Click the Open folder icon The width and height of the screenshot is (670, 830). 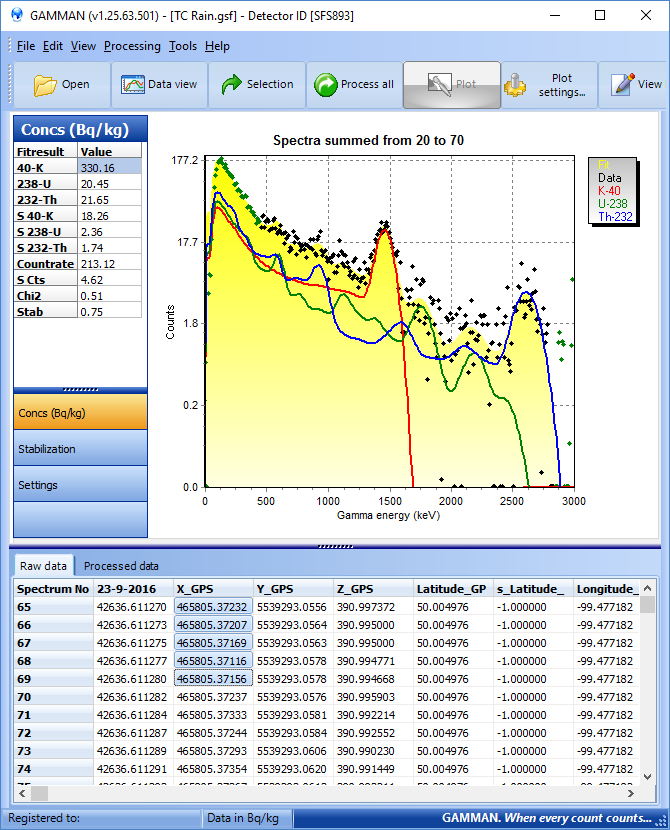[x=45, y=85]
